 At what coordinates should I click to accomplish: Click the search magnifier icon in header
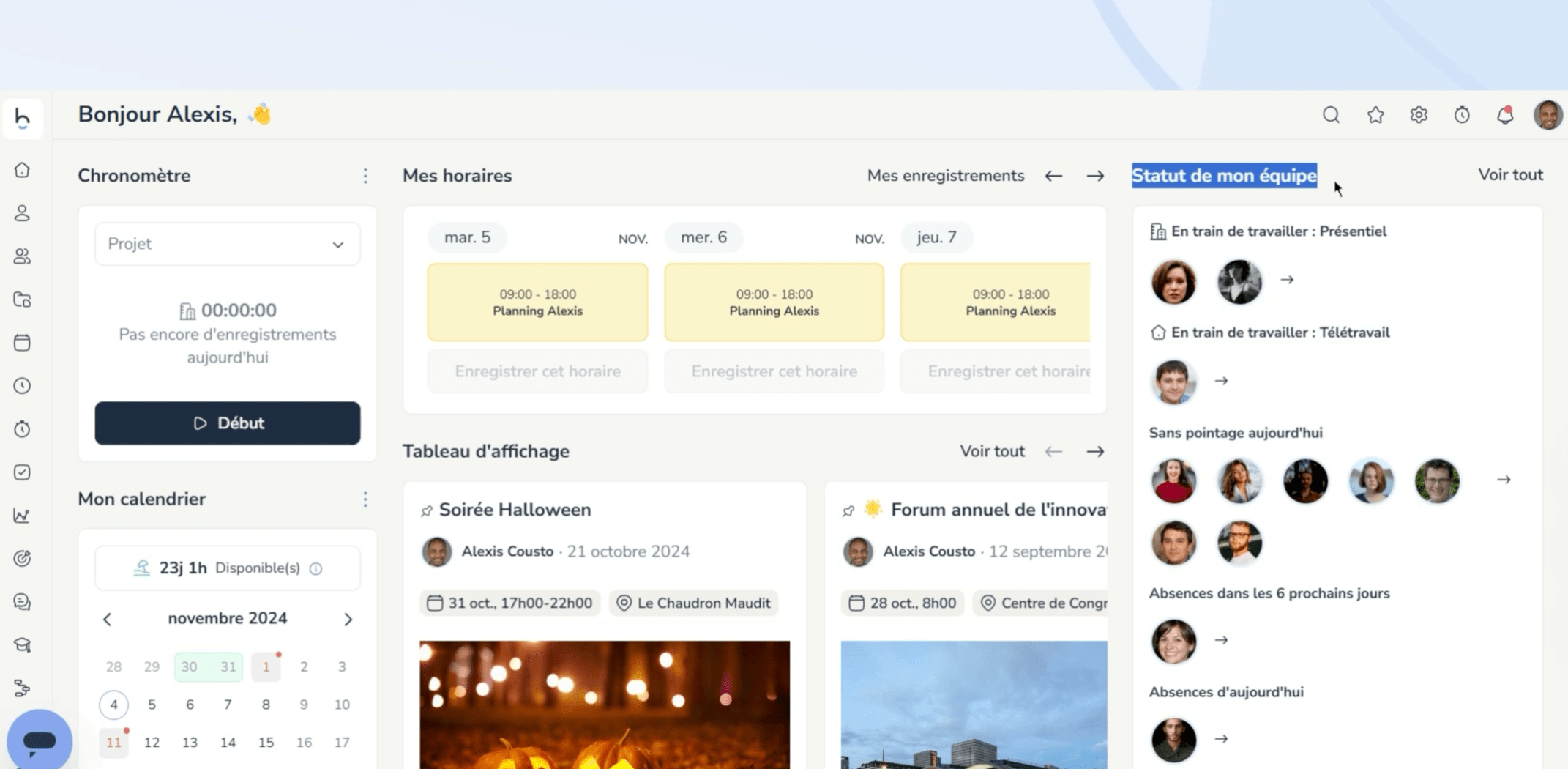1331,115
